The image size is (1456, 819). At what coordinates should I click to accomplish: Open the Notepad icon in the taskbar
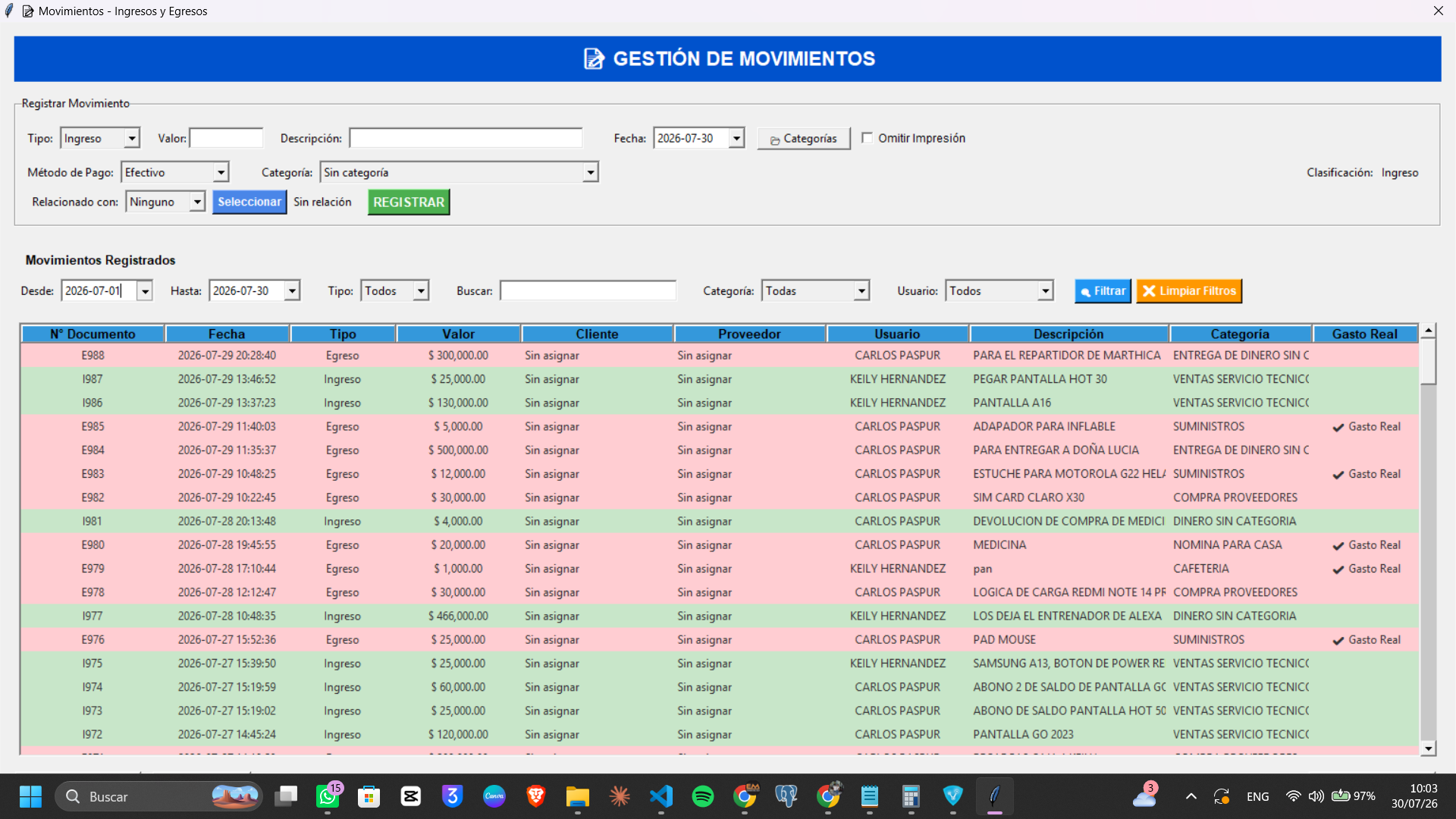pyautogui.click(x=870, y=796)
